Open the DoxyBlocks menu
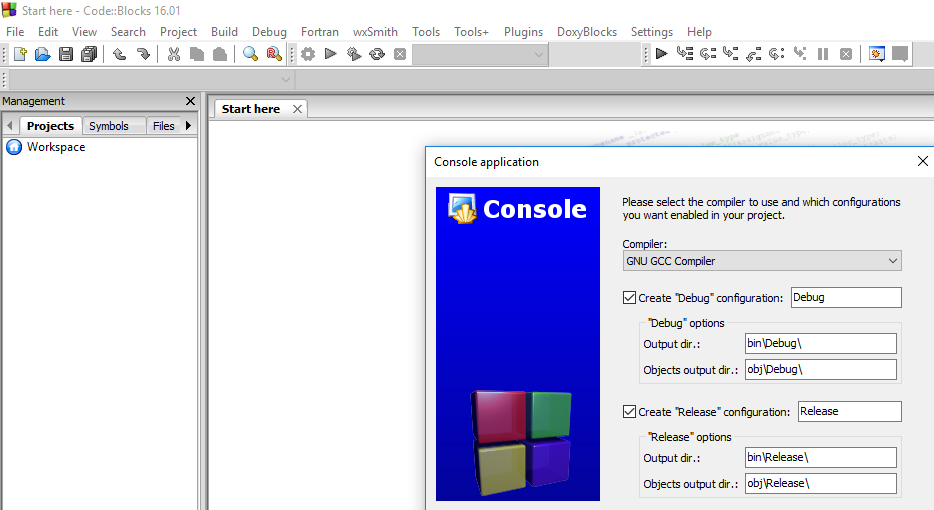The image size is (934, 510). (x=587, y=32)
